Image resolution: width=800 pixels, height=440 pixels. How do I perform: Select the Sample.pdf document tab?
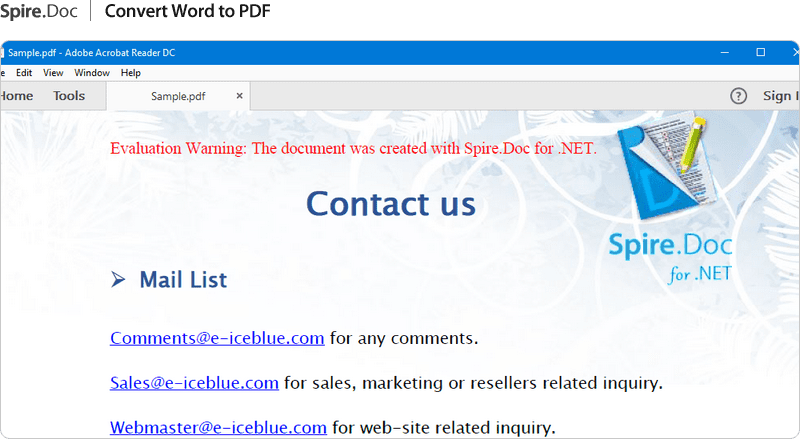[x=178, y=96]
